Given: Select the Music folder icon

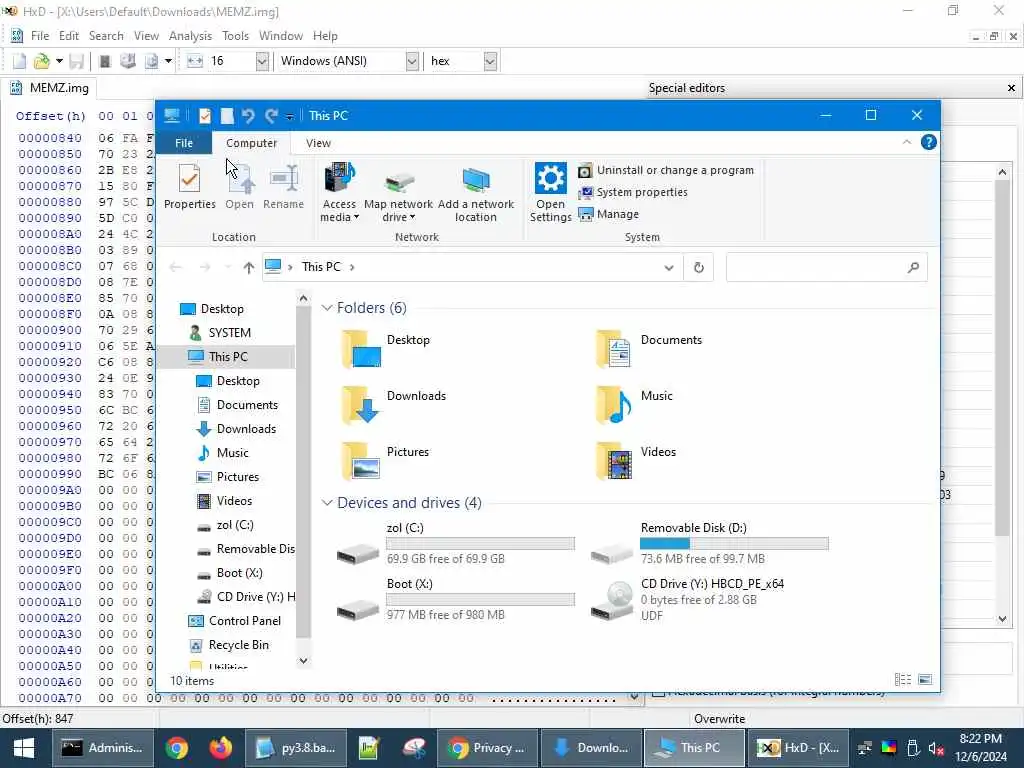Looking at the screenshot, I should point(614,404).
